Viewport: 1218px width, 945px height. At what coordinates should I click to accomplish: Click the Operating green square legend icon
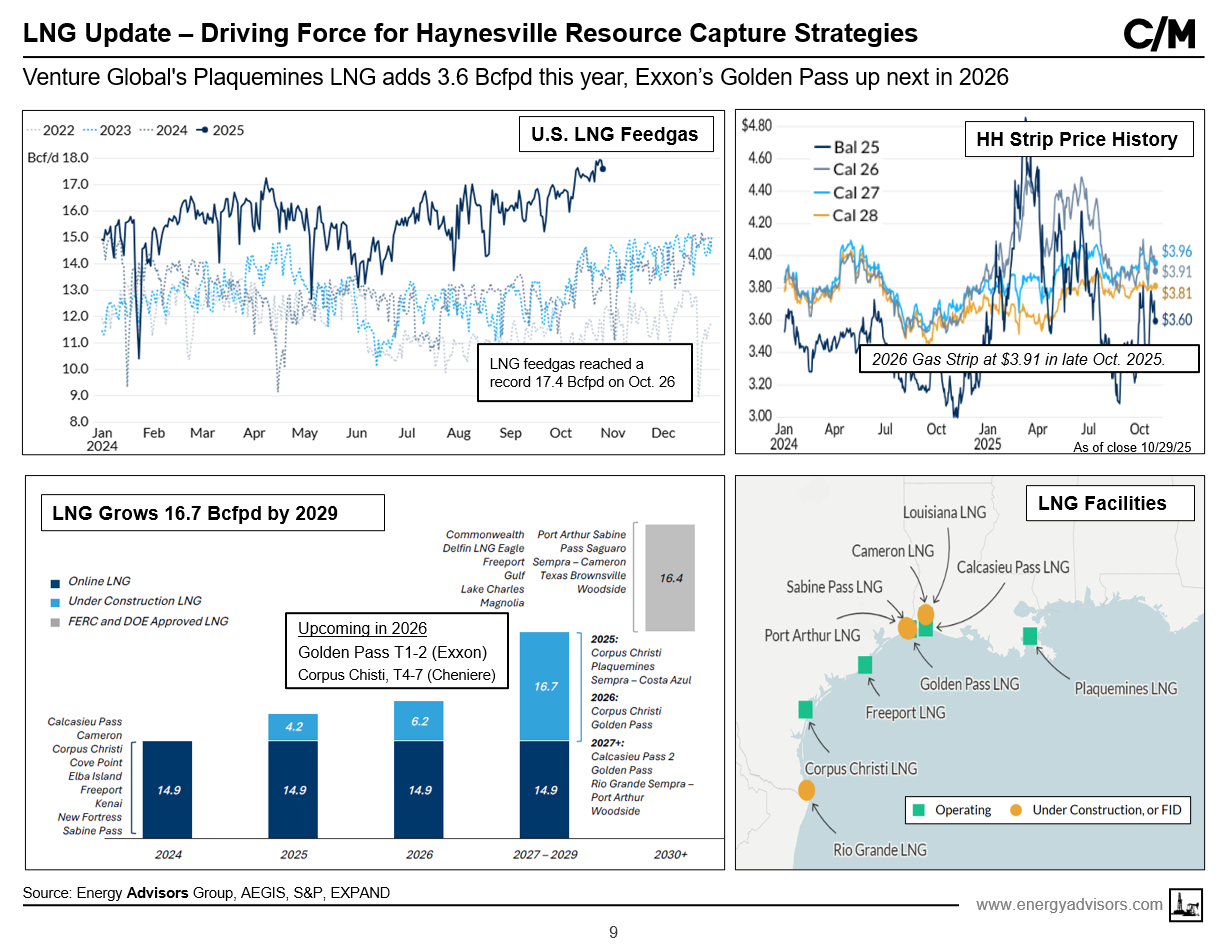pyautogui.click(x=919, y=810)
